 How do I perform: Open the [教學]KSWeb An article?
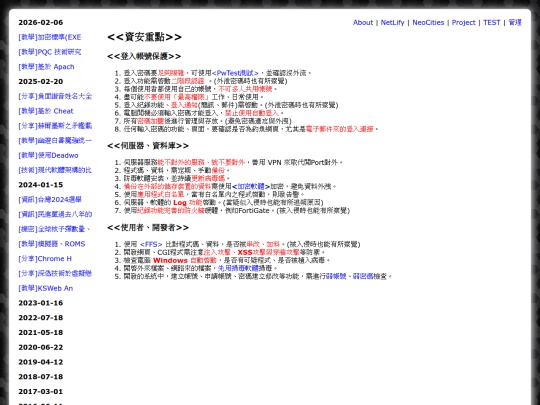(45, 289)
